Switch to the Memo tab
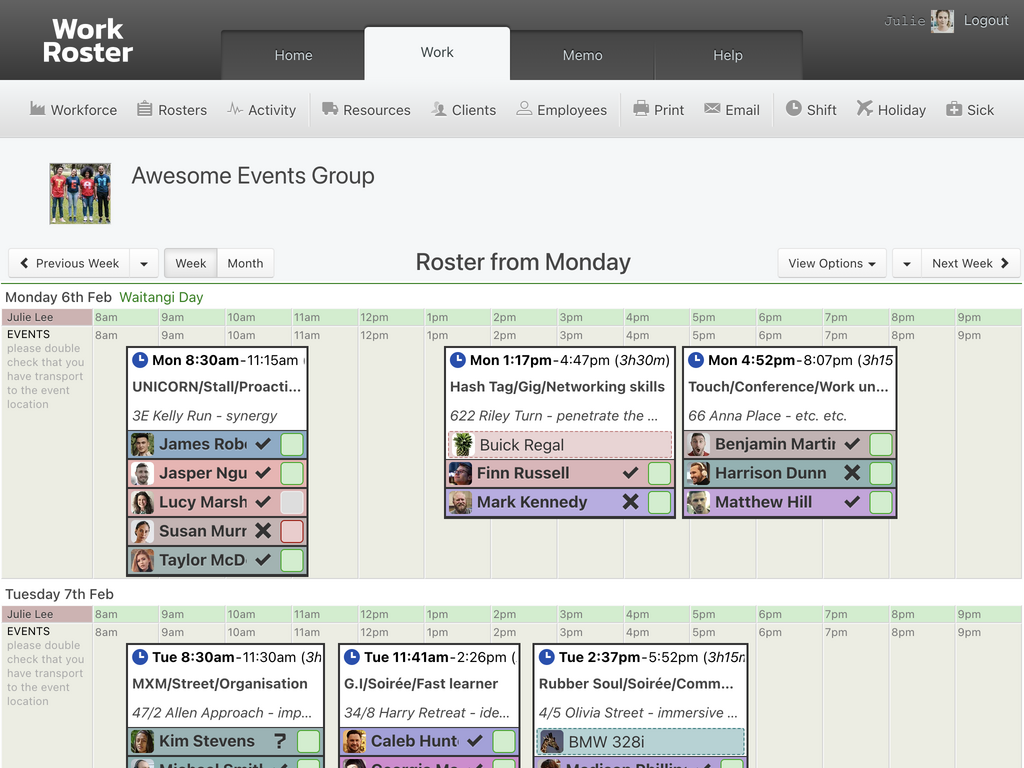The height and width of the screenshot is (768, 1024). click(x=582, y=56)
